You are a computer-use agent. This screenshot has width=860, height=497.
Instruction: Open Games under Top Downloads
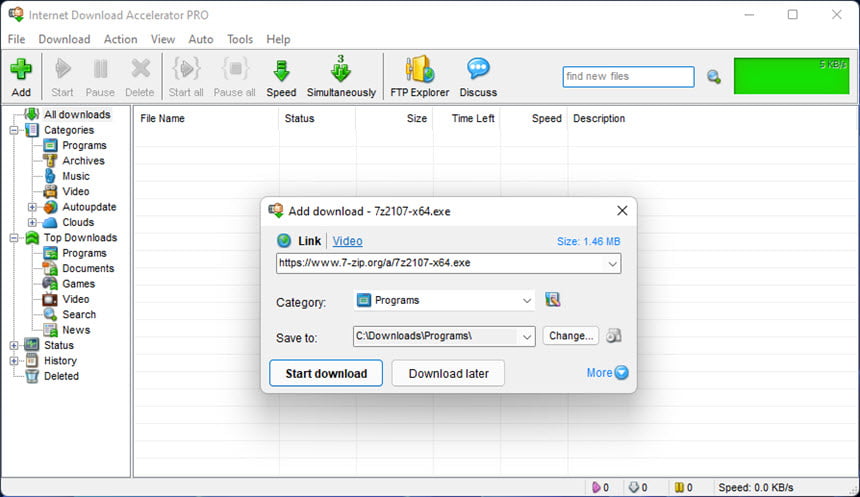pyautogui.click(x=78, y=284)
